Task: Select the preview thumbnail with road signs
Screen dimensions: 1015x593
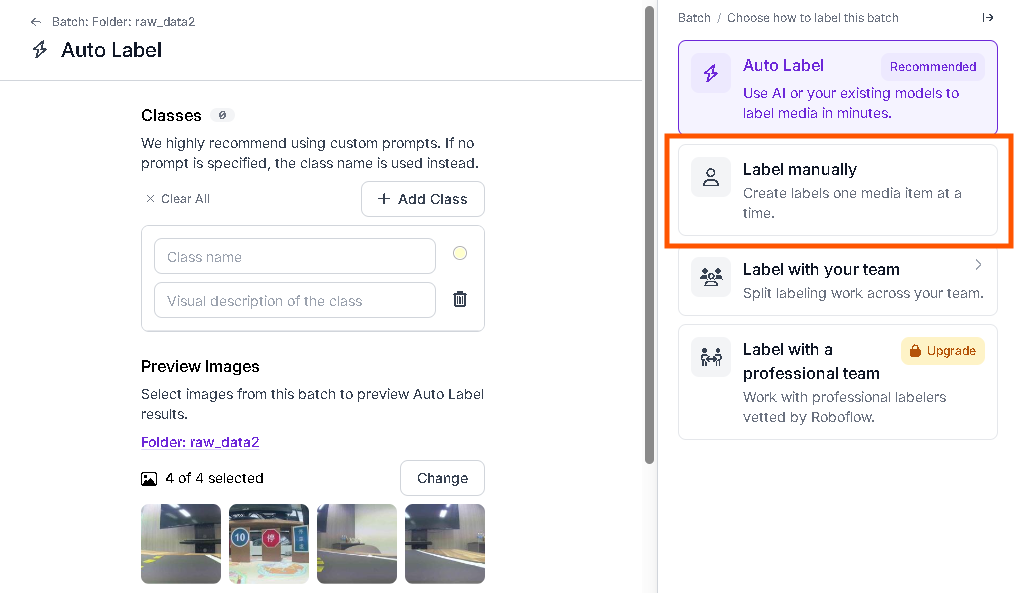Action: coord(269,544)
